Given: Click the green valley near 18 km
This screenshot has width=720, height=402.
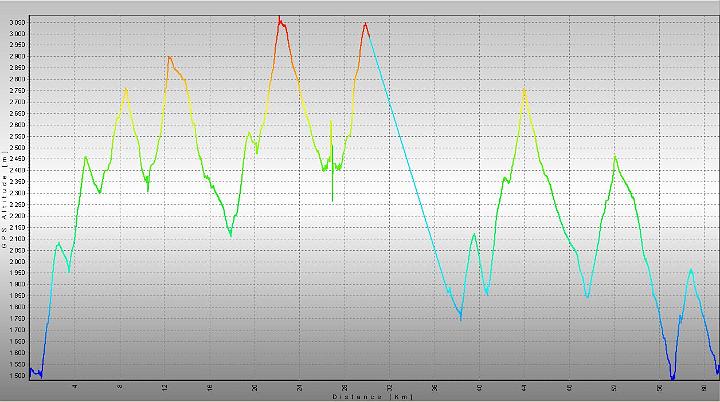Looking at the screenshot, I should (231, 235).
